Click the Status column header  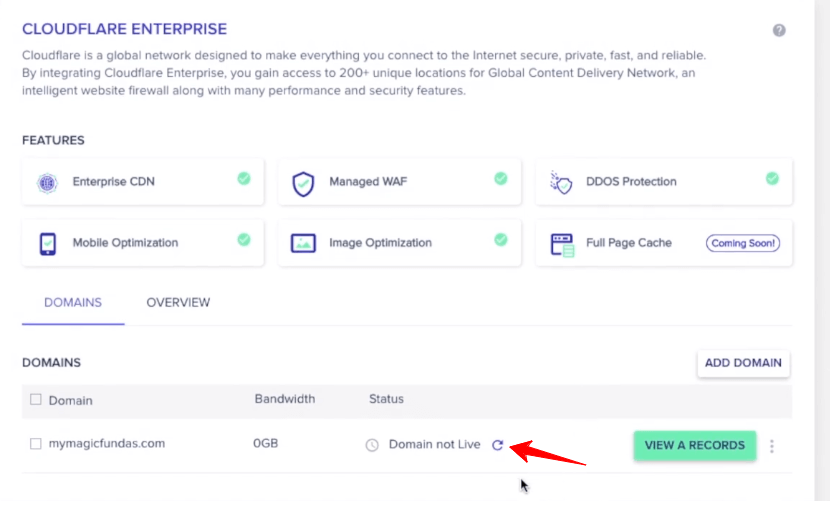click(x=386, y=399)
